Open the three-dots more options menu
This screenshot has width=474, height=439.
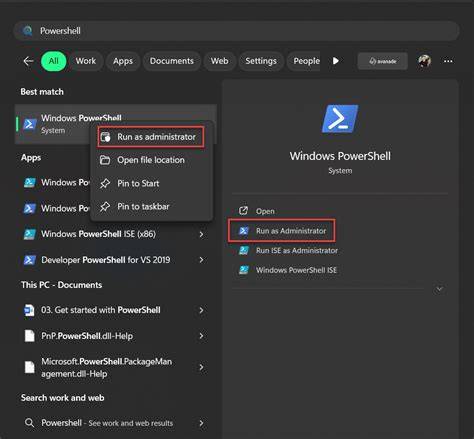[x=448, y=61]
